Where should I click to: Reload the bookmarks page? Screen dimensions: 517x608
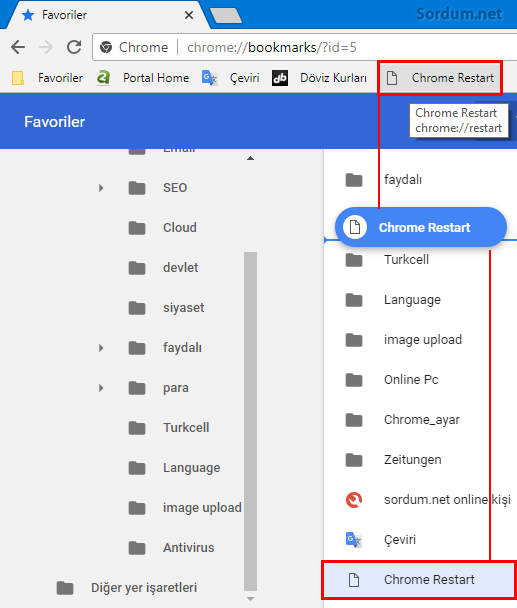pos(74,47)
